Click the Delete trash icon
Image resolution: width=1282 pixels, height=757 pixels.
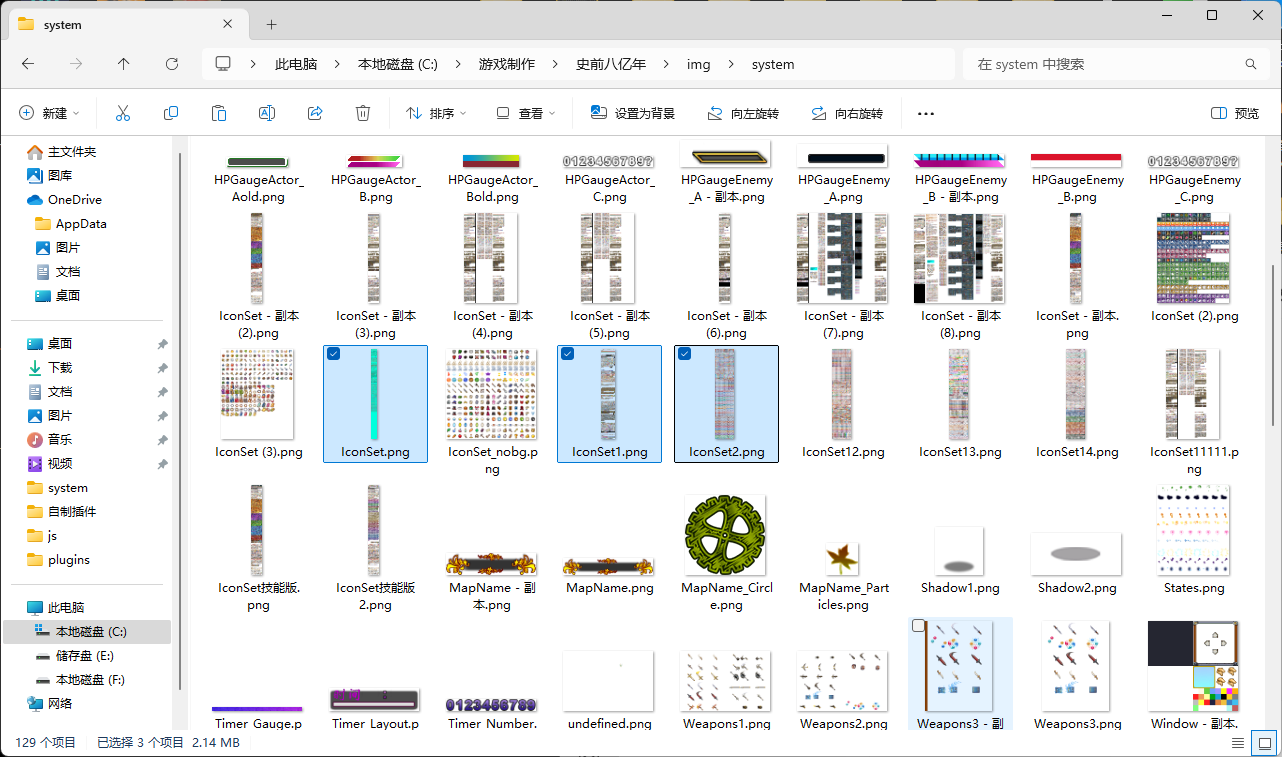[363, 113]
